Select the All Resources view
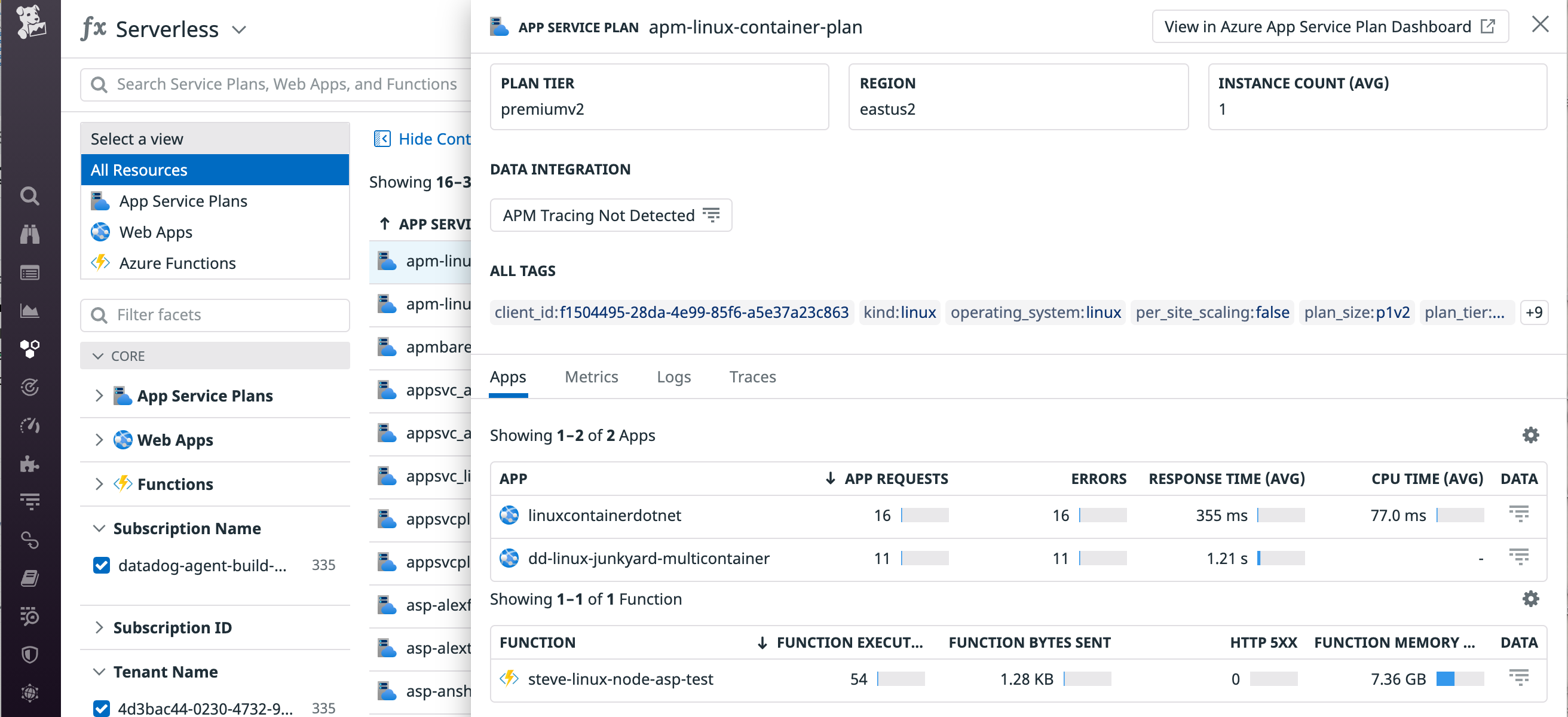This screenshot has height=717, width=1568. tap(139, 170)
